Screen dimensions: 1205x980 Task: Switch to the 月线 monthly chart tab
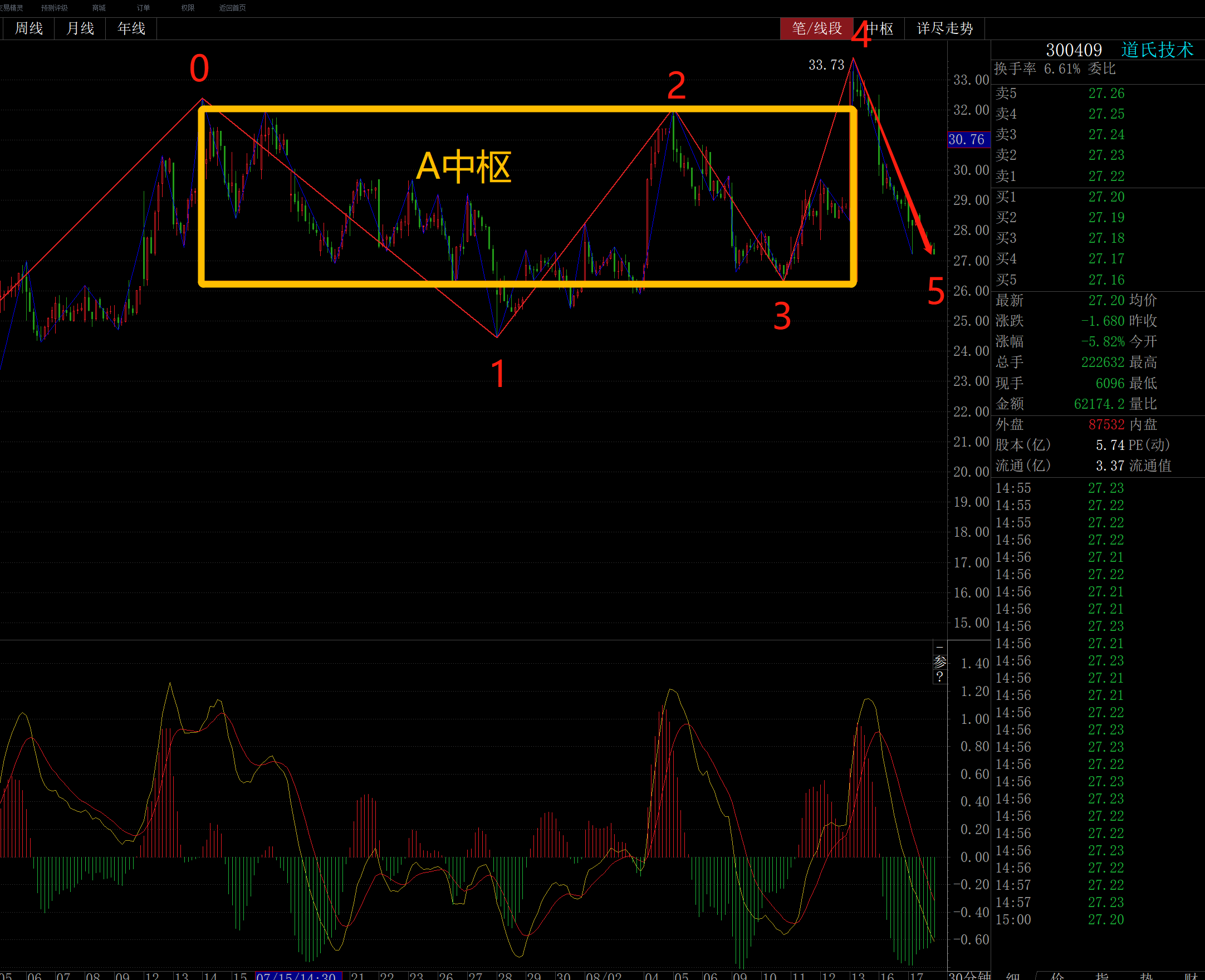[80, 28]
